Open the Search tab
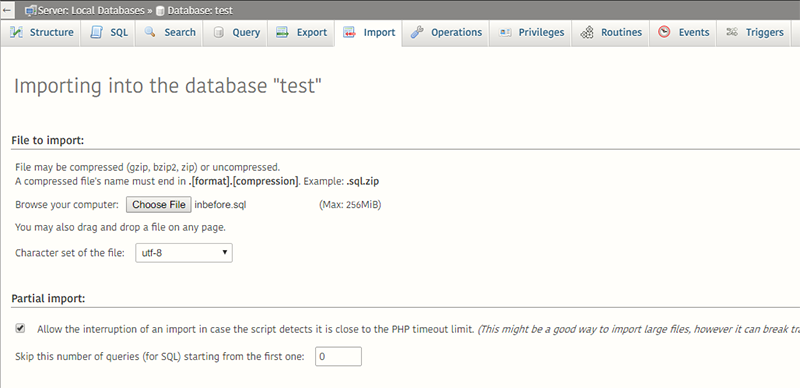The width and height of the screenshot is (800, 388). (x=169, y=32)
